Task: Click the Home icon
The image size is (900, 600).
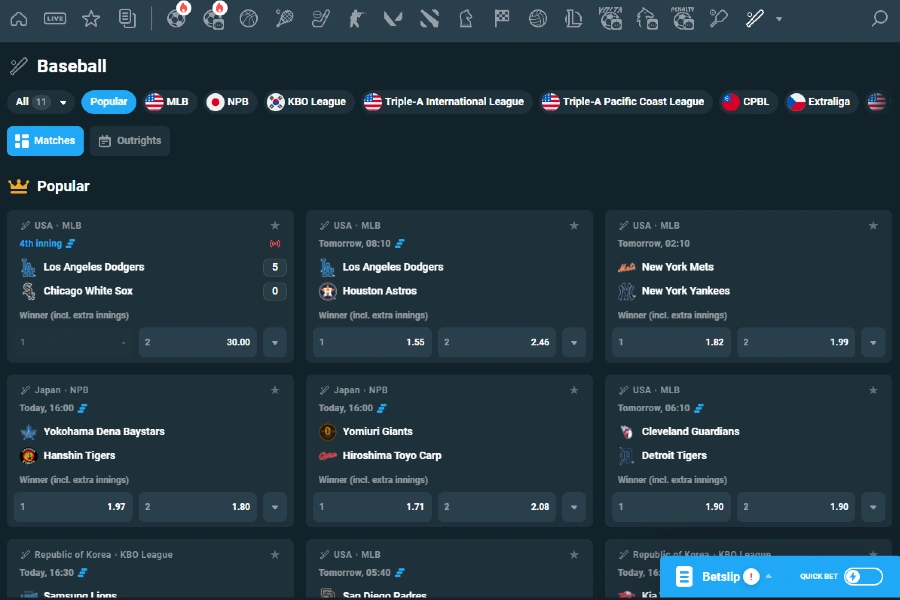Action: coord(18,17)
